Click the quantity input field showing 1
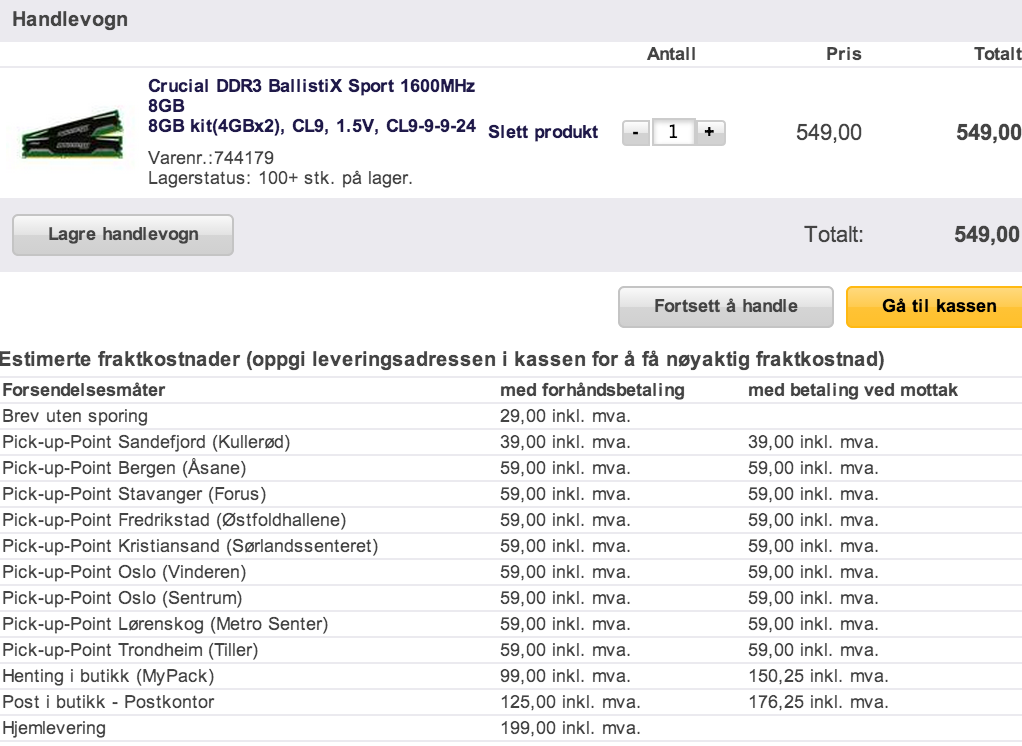1022x746 pixels. (673, 132)
